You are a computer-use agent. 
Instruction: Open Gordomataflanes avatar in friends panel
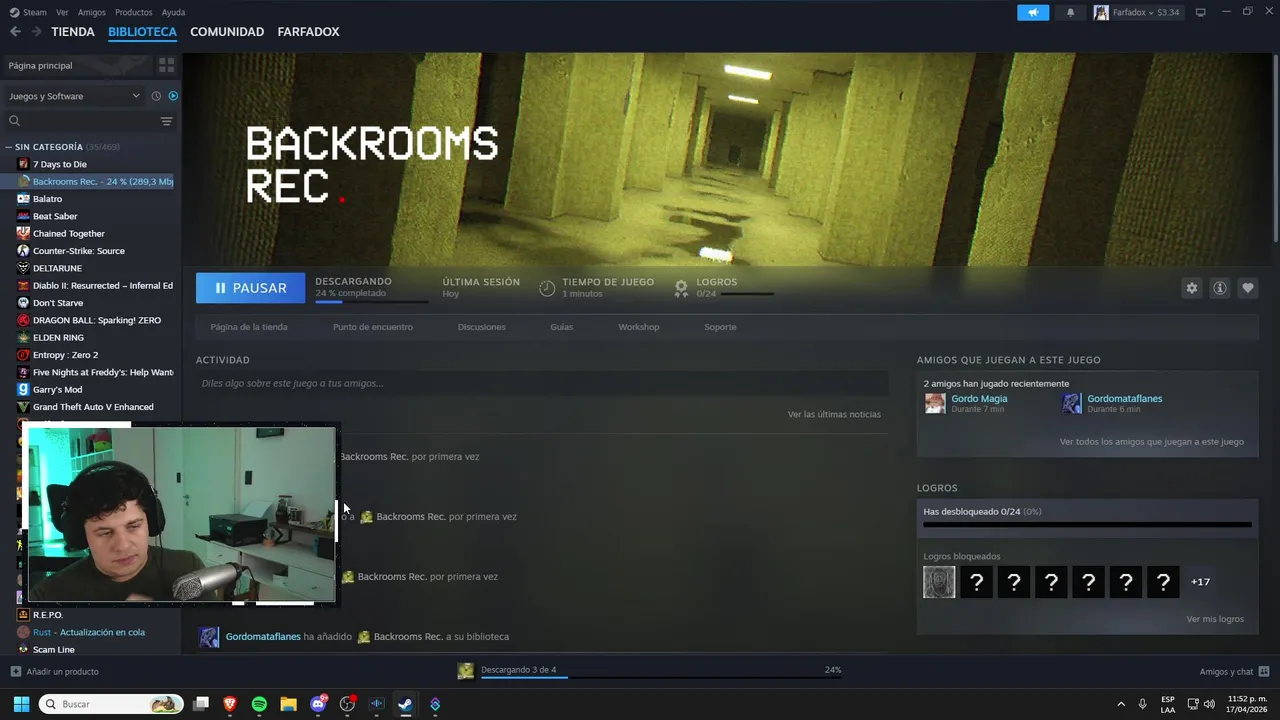point(1071,403)
